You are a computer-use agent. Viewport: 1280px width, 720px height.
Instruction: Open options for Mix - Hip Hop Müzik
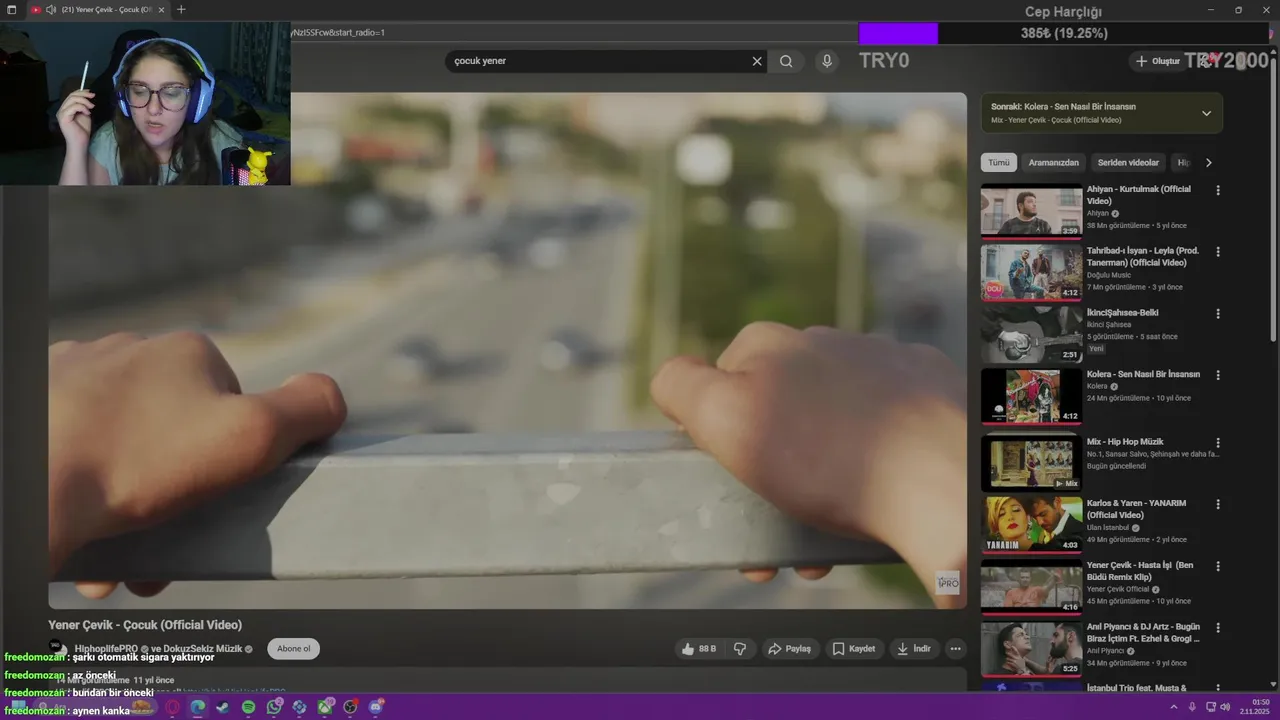click(x=1218, y=443)
